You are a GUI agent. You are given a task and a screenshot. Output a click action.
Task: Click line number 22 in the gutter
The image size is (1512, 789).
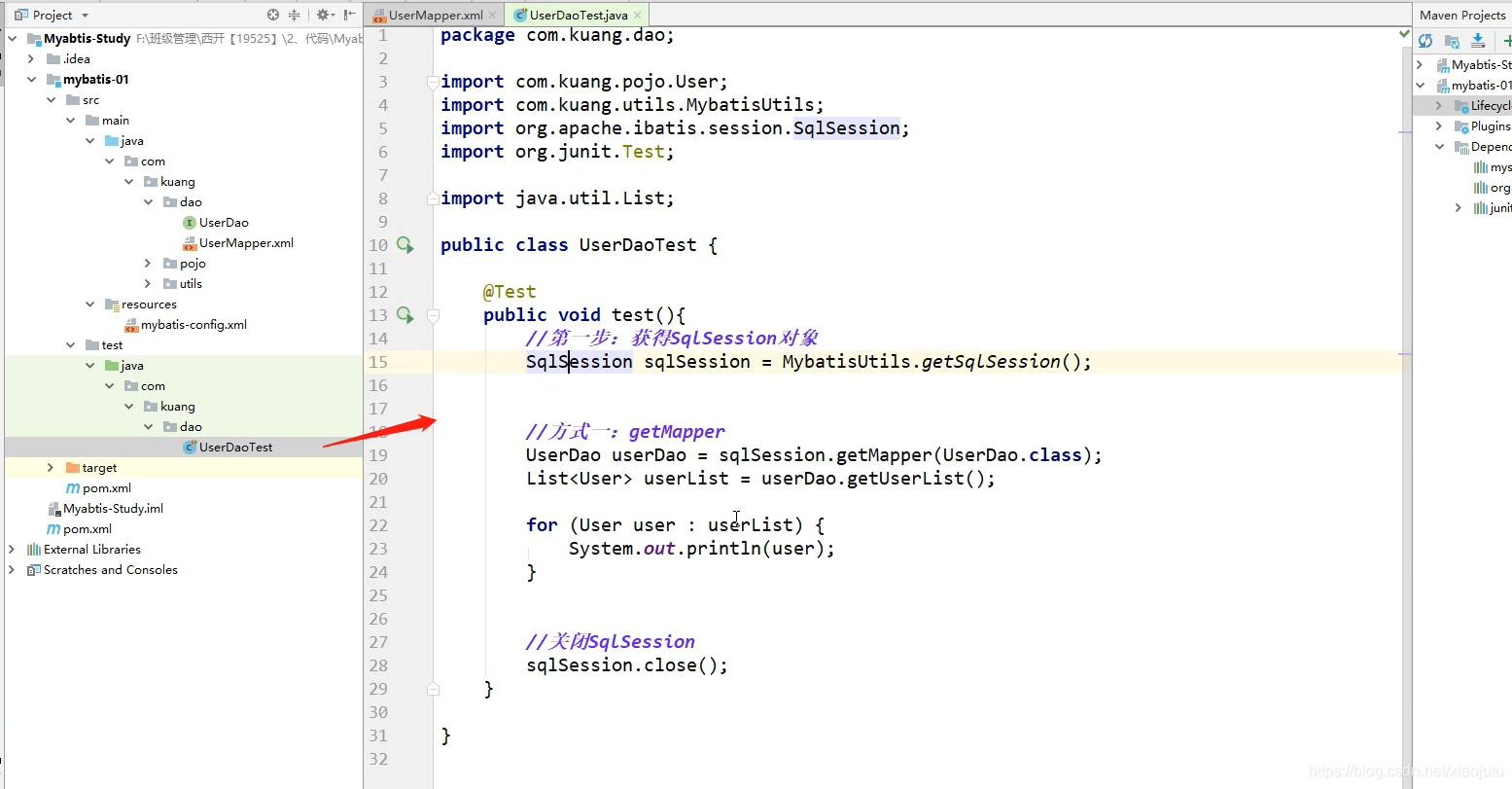click(378, 525)
